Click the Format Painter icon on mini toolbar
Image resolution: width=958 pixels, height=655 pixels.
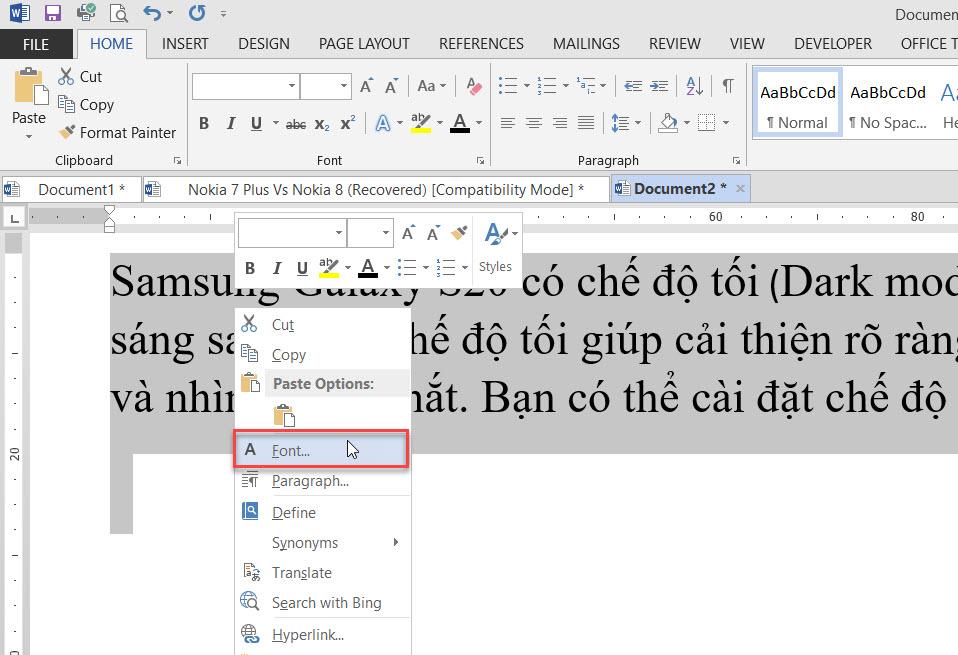pyautogui.click(x=458, y=232)
